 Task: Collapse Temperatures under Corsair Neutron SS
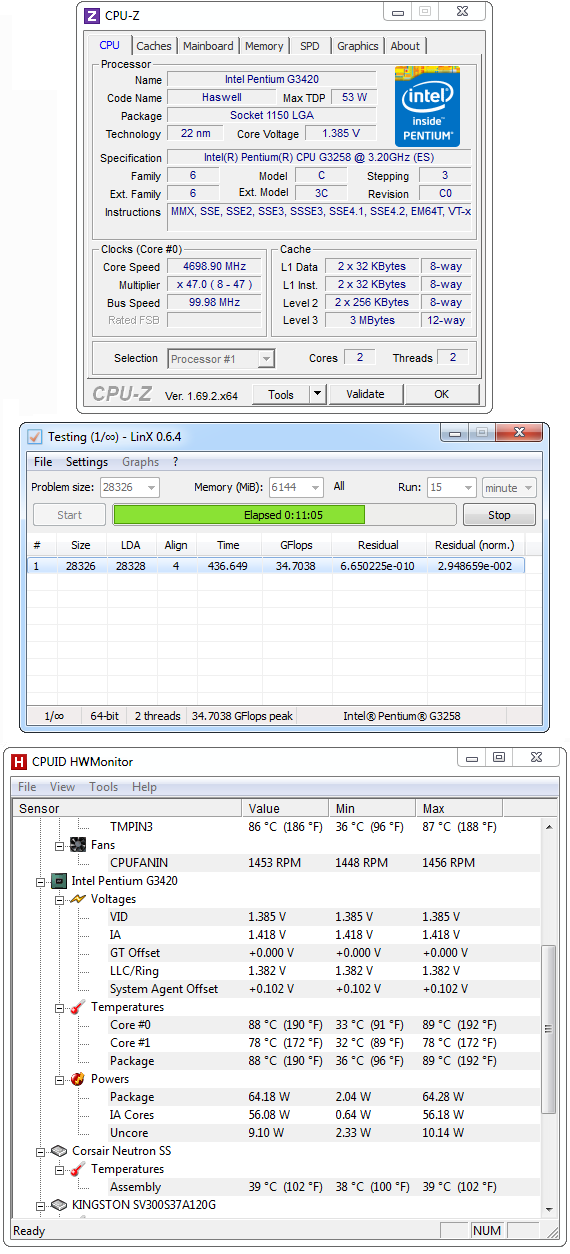[59, 1169]
